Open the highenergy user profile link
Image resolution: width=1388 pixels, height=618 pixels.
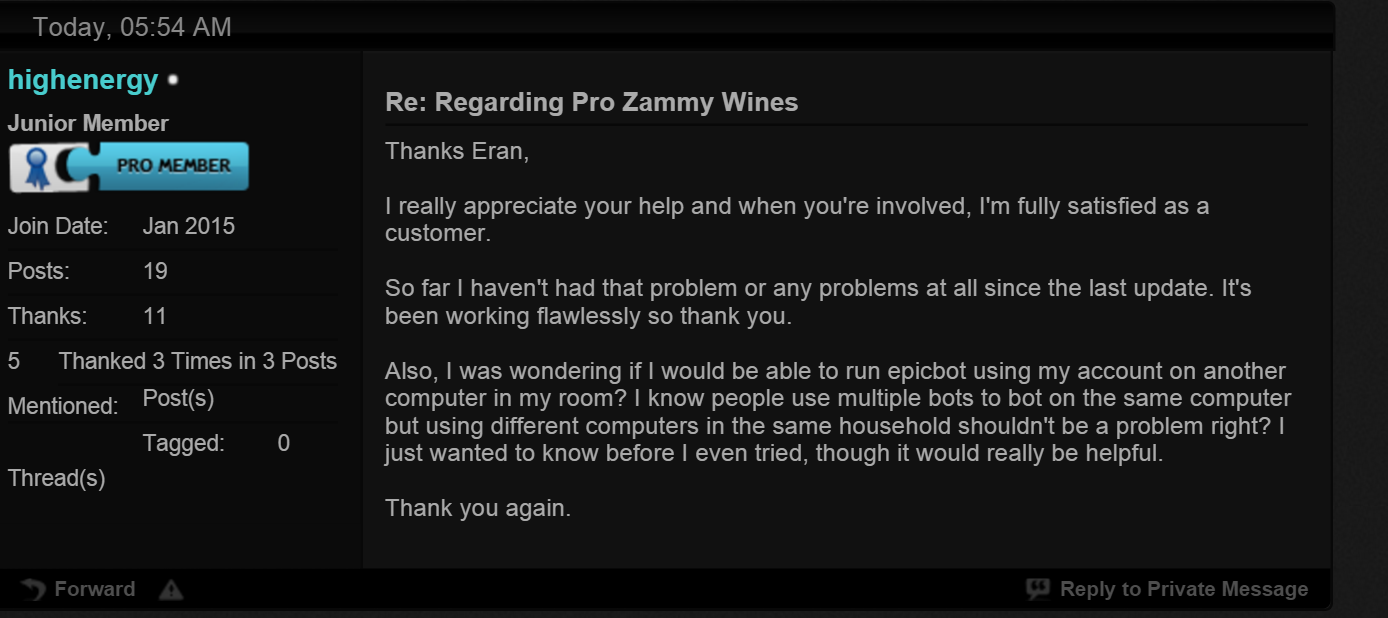83,80
